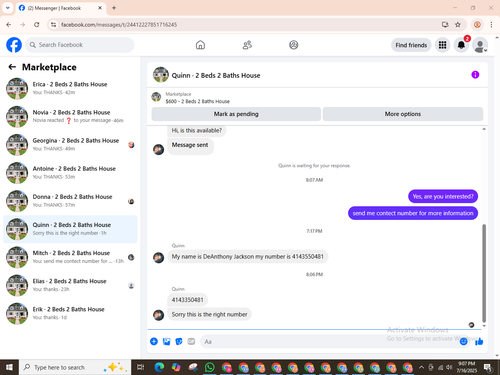Viewport: 500px width, 375px height.
Task: Open Donna's 2 Beds 2 Baths House chat
Action: tap(70, 201)
